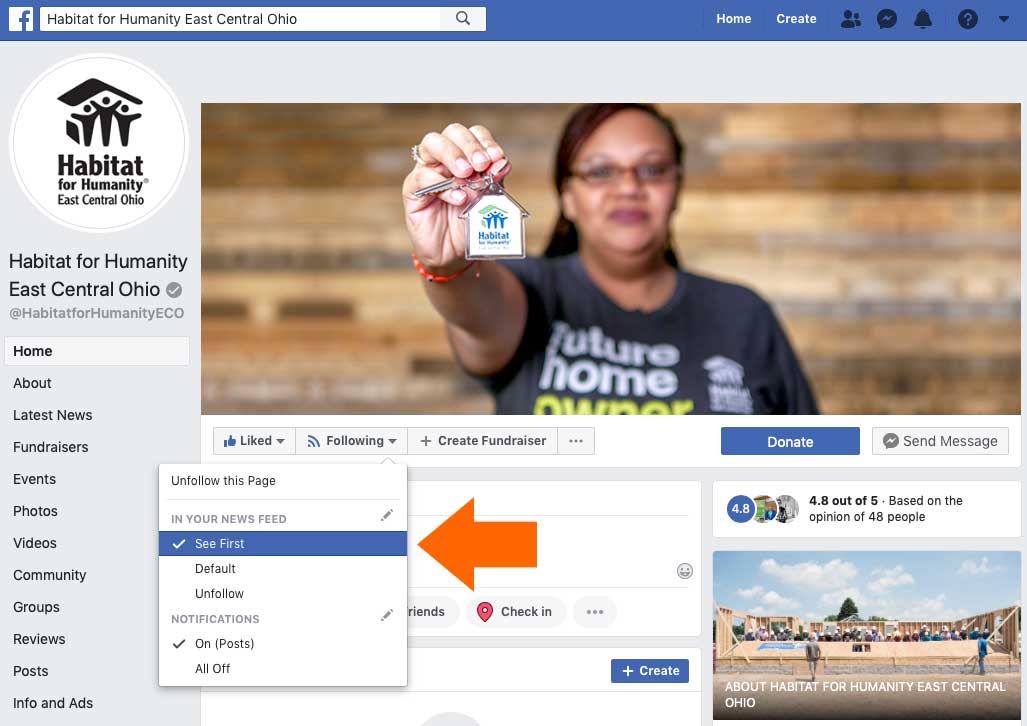Open the Liked dropdown button

click(x=254, y=441)
